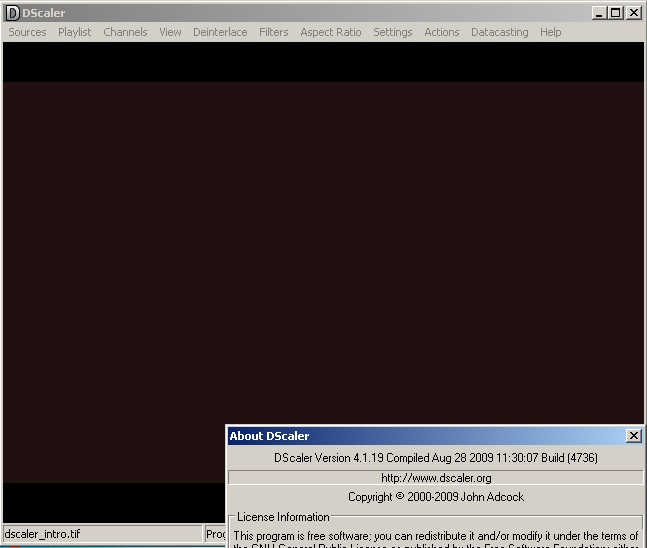
Task: Open the View menu
Action: (x=170, y=32)
